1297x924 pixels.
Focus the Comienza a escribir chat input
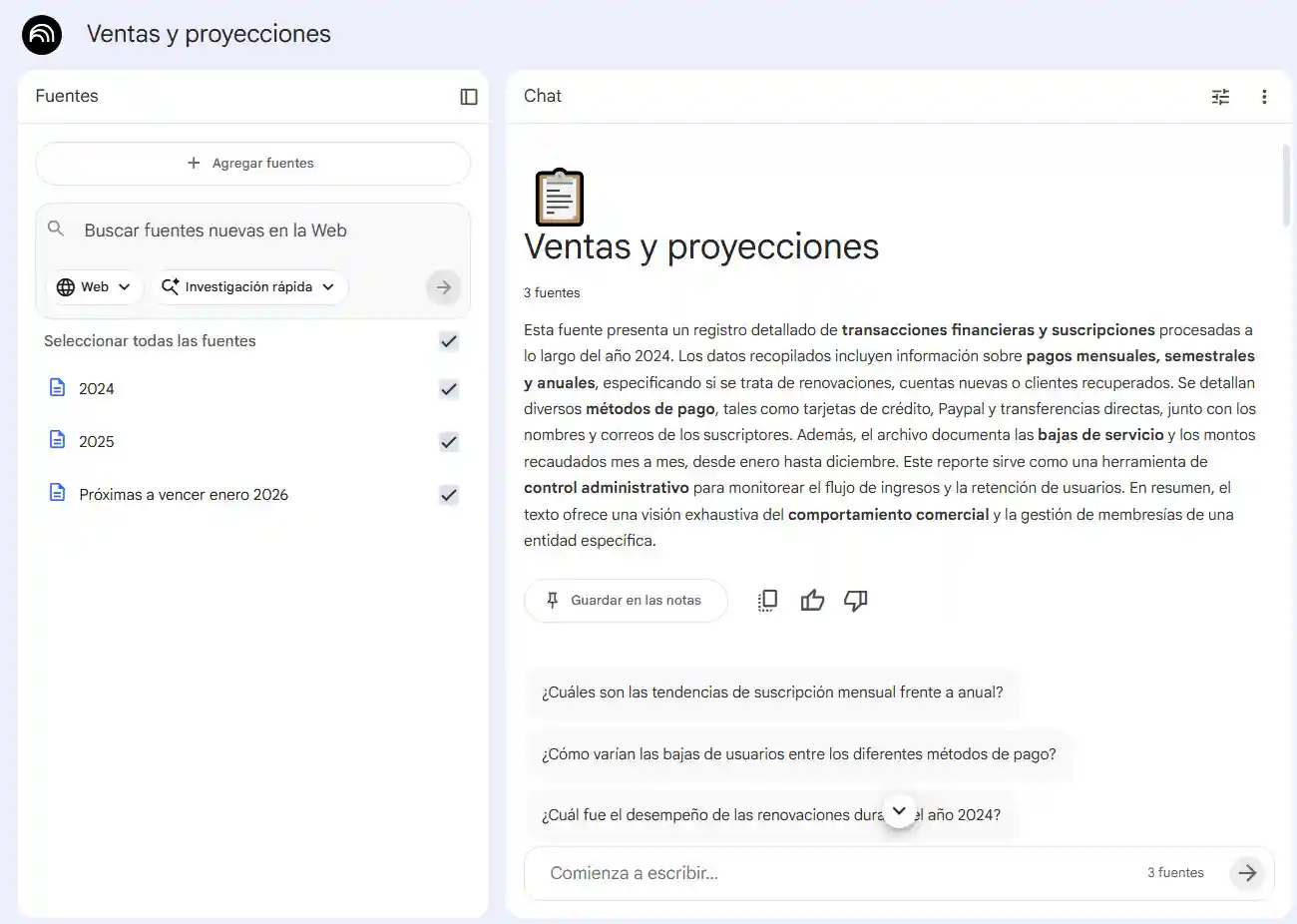pyautogui.click(x=838, y=873)
